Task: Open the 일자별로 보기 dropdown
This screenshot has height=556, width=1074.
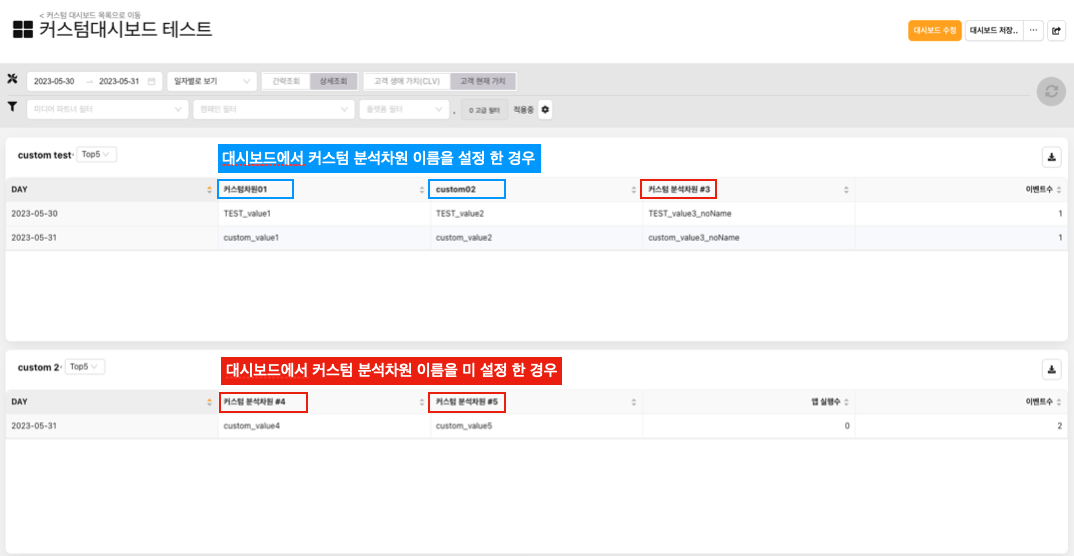Action: coord(211,81)
